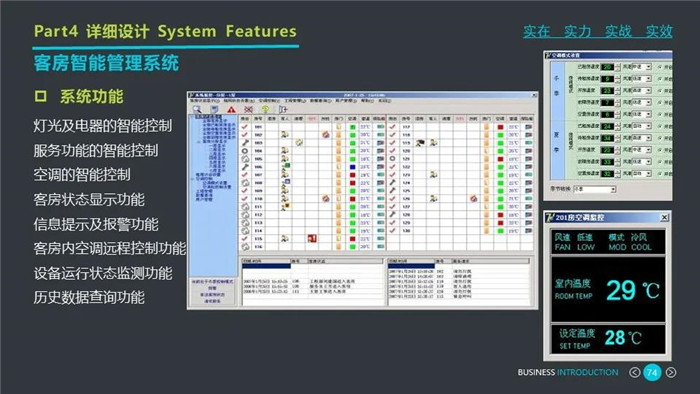Toggle the last row checkbox in AC settings

point(660,174)
